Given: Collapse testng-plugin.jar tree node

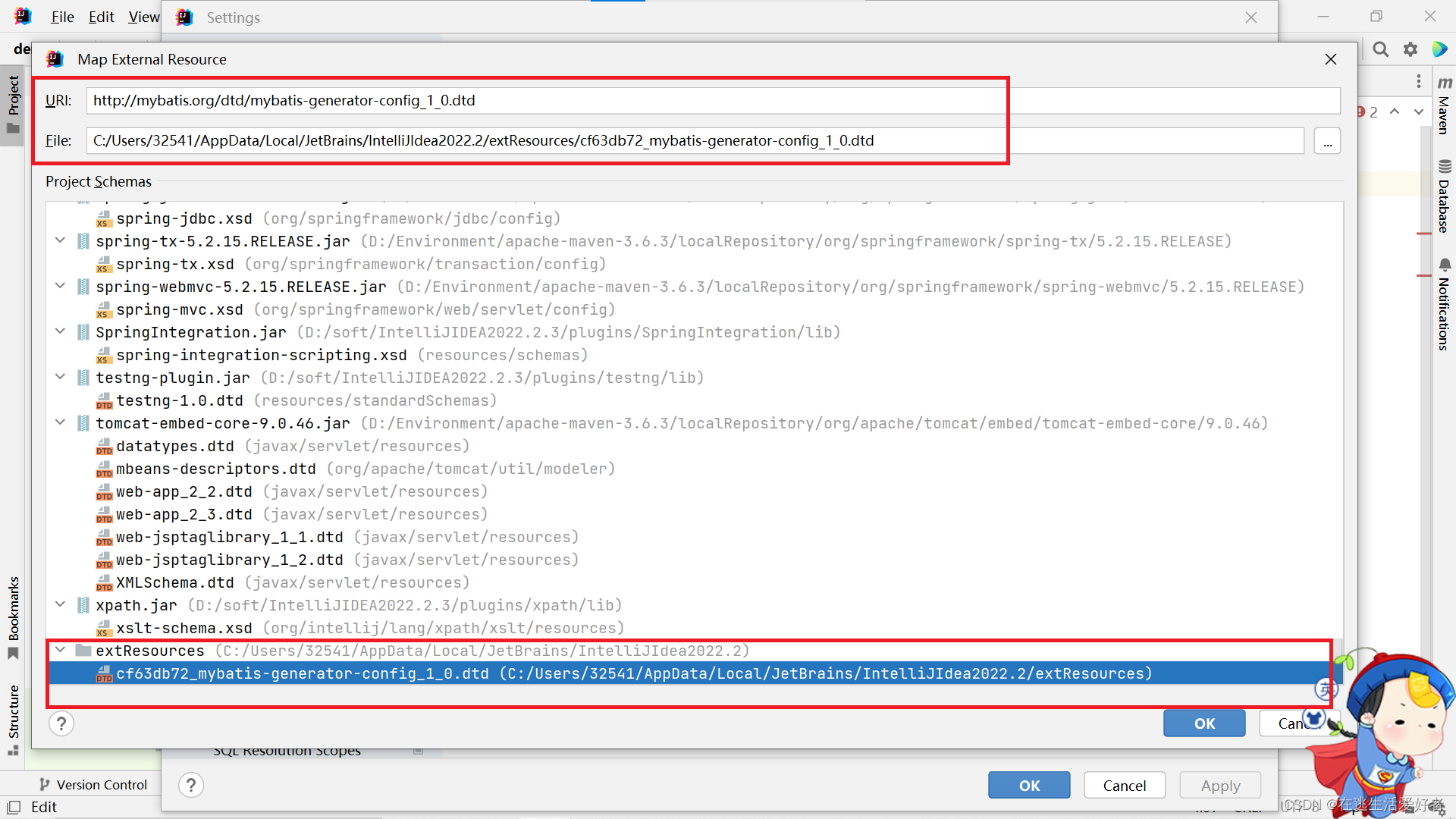Looking at the screenshot, I should click(x=60, y=377).
